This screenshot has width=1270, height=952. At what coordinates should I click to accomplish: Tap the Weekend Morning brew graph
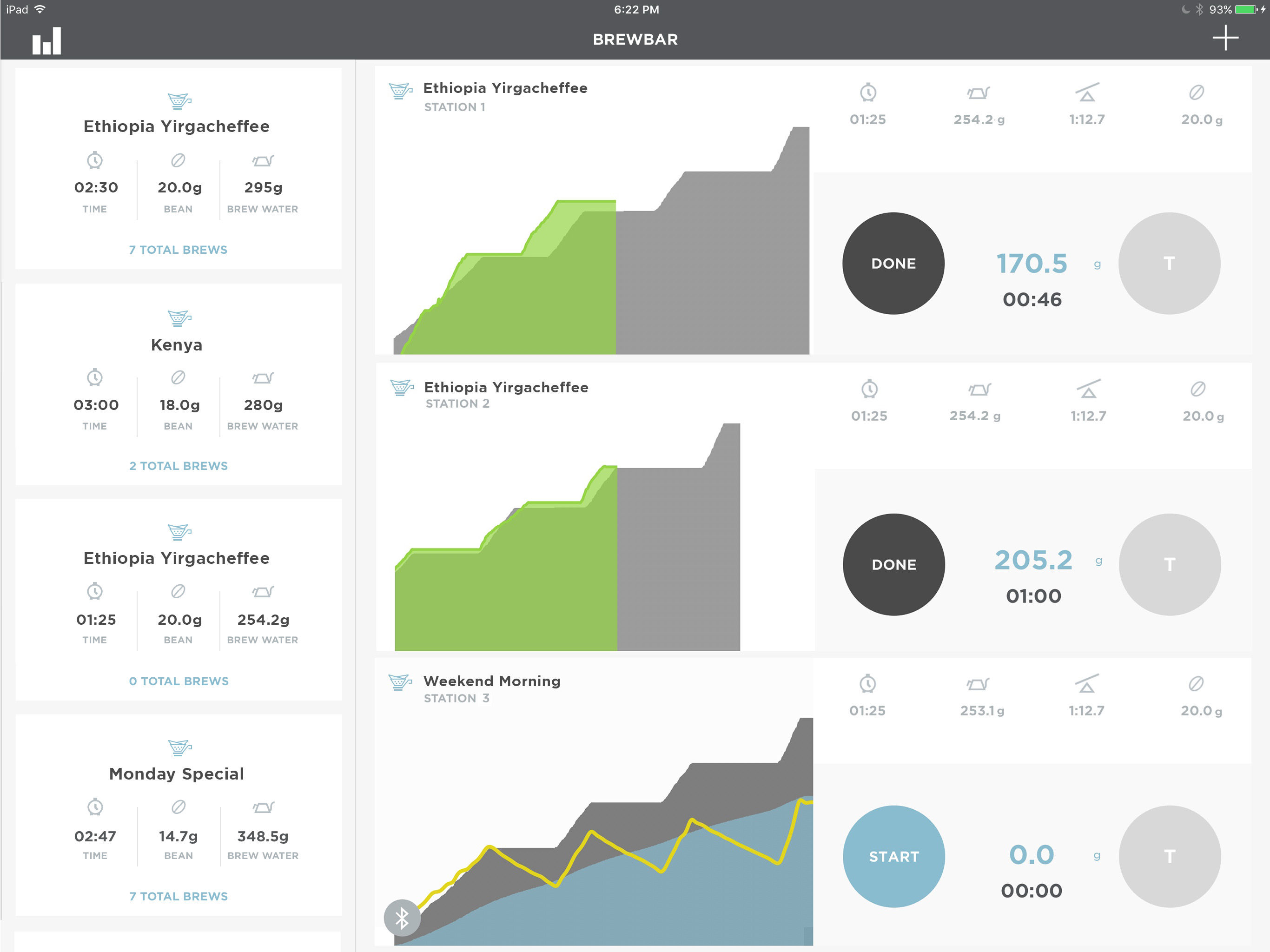click(603, 832)
